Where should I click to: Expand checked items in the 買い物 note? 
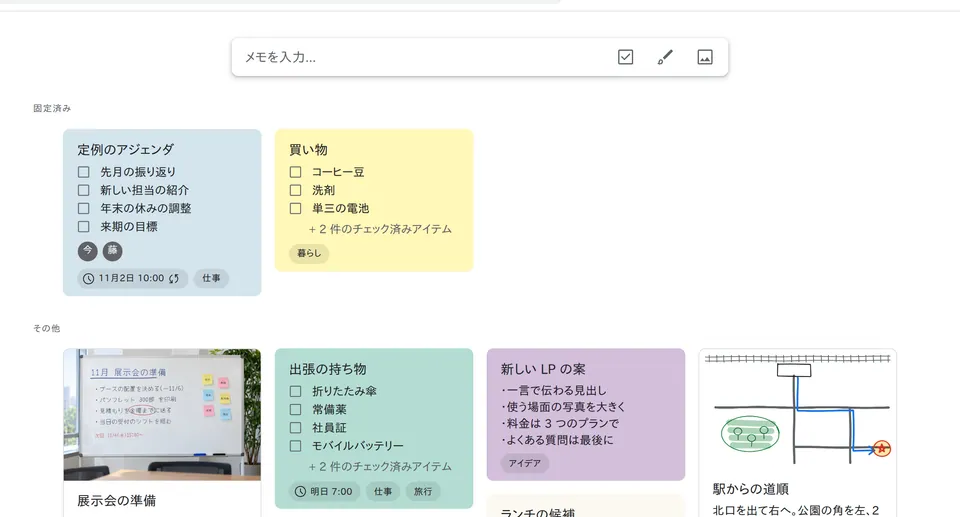click(x=380, y=229)
